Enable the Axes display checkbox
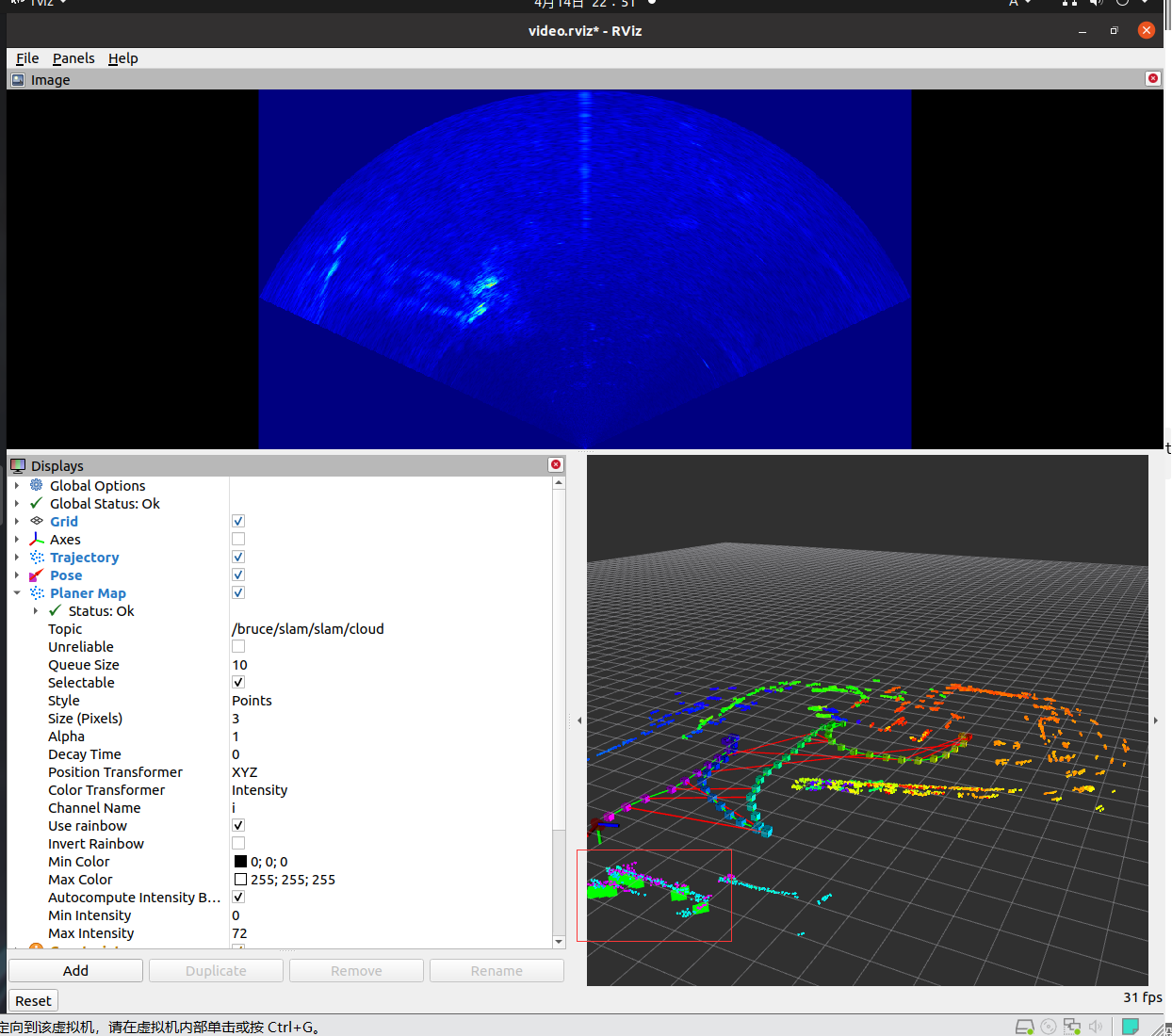The image size is (1172, 1036). click(238, 539)
